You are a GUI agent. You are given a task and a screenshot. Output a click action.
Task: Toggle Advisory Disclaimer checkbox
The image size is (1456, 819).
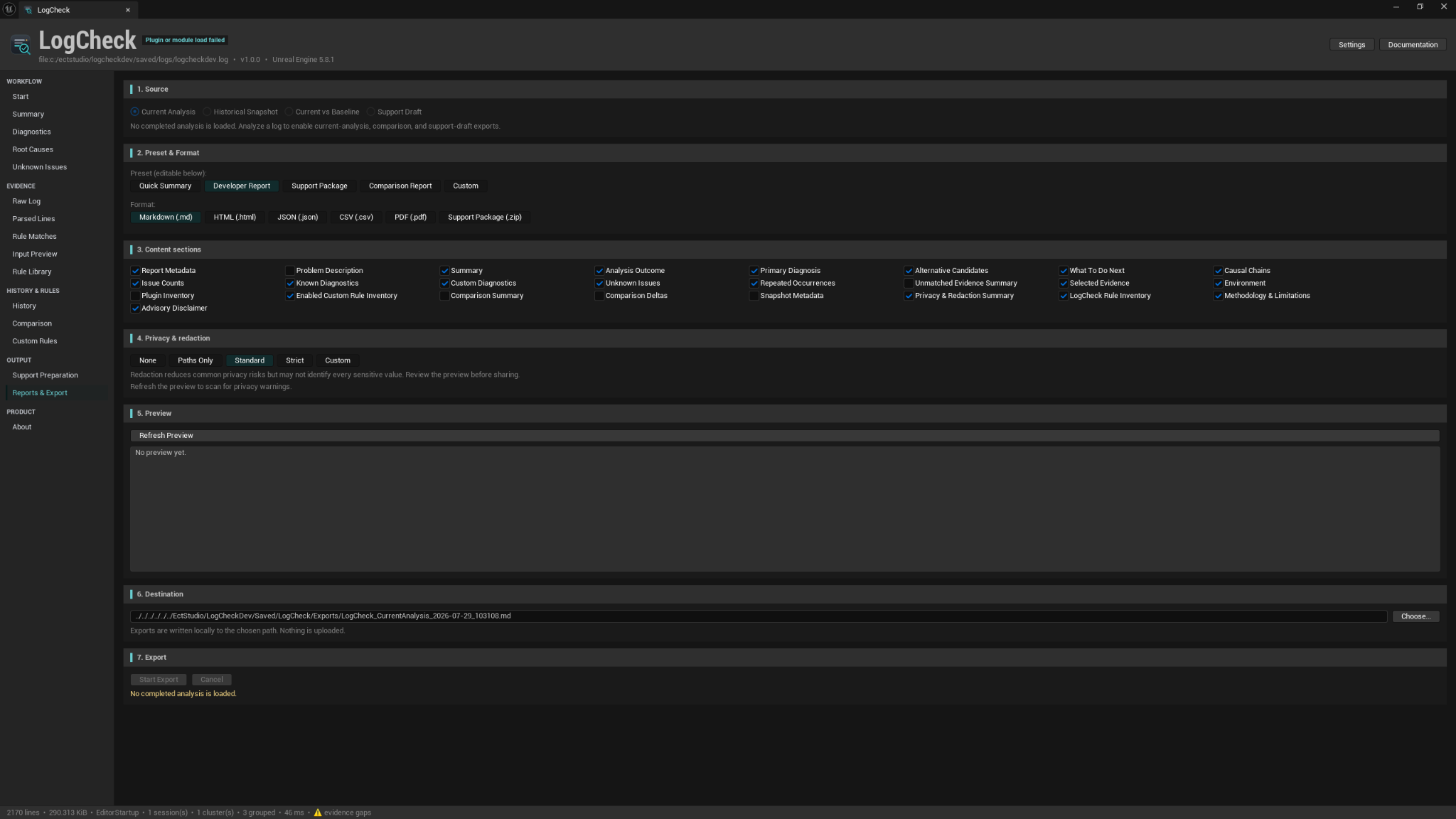coord(135,309)
